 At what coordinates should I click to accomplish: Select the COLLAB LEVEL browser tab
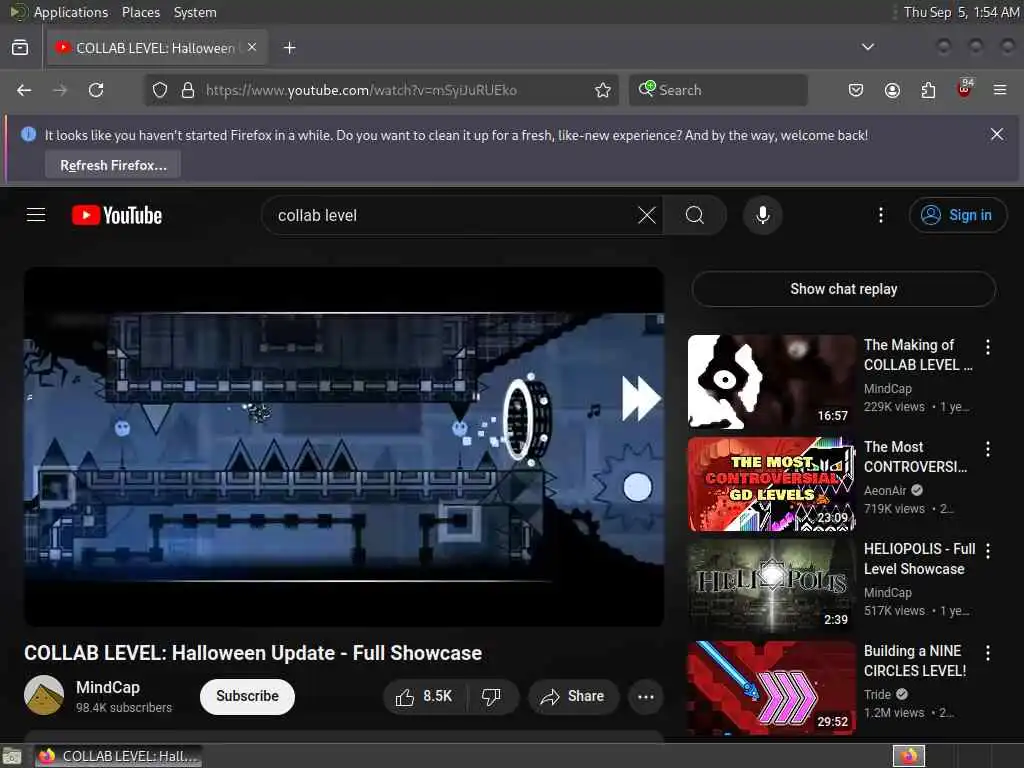click(x=157, y=48)
